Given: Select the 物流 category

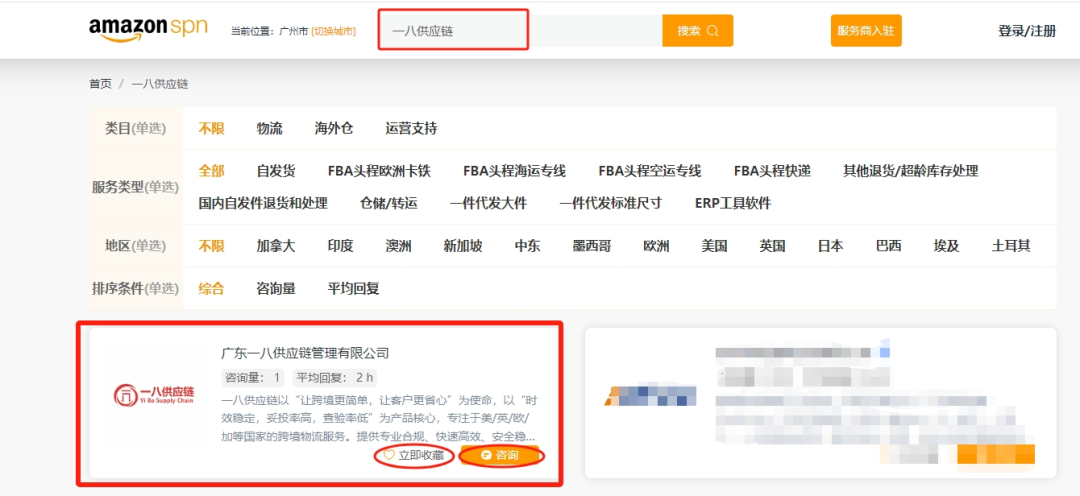Looking at the screenshot, I should 269,128.
